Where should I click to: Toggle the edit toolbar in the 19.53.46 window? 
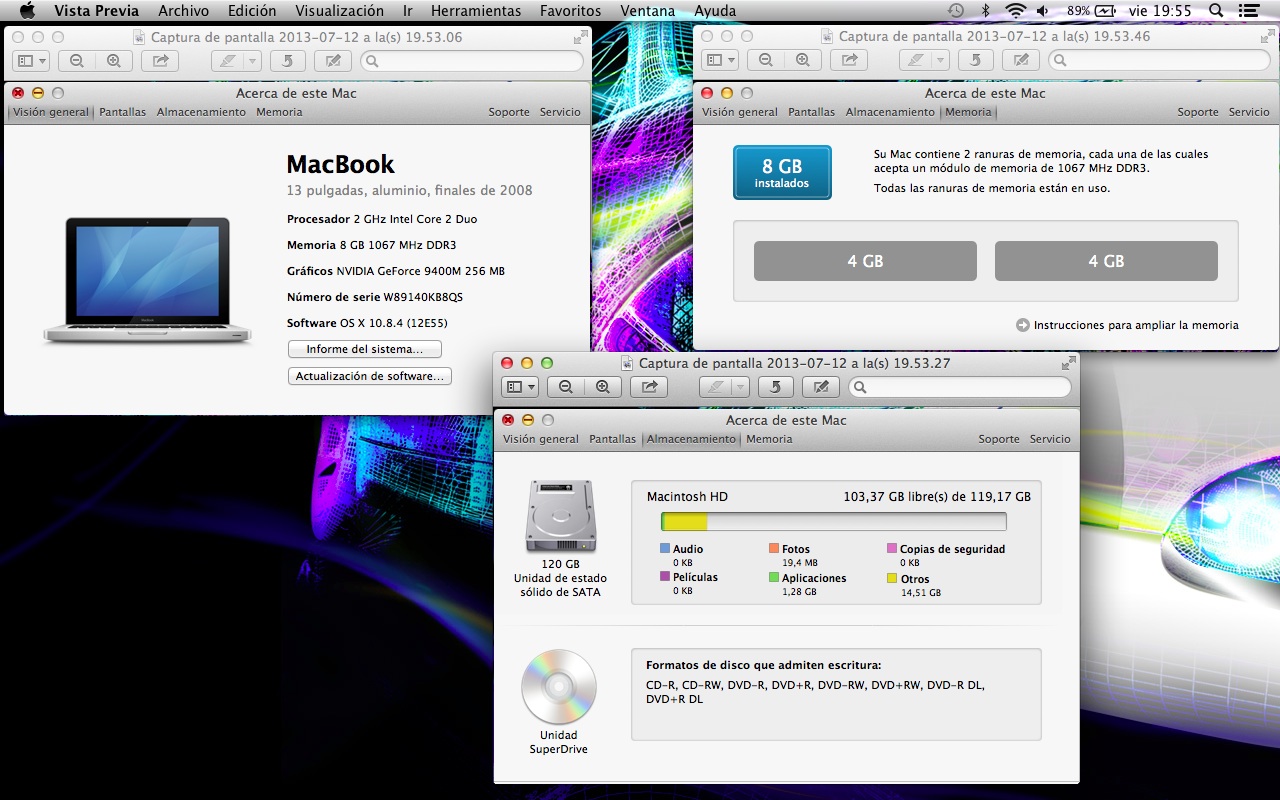pyautogui.click(x=1021, y=60)
